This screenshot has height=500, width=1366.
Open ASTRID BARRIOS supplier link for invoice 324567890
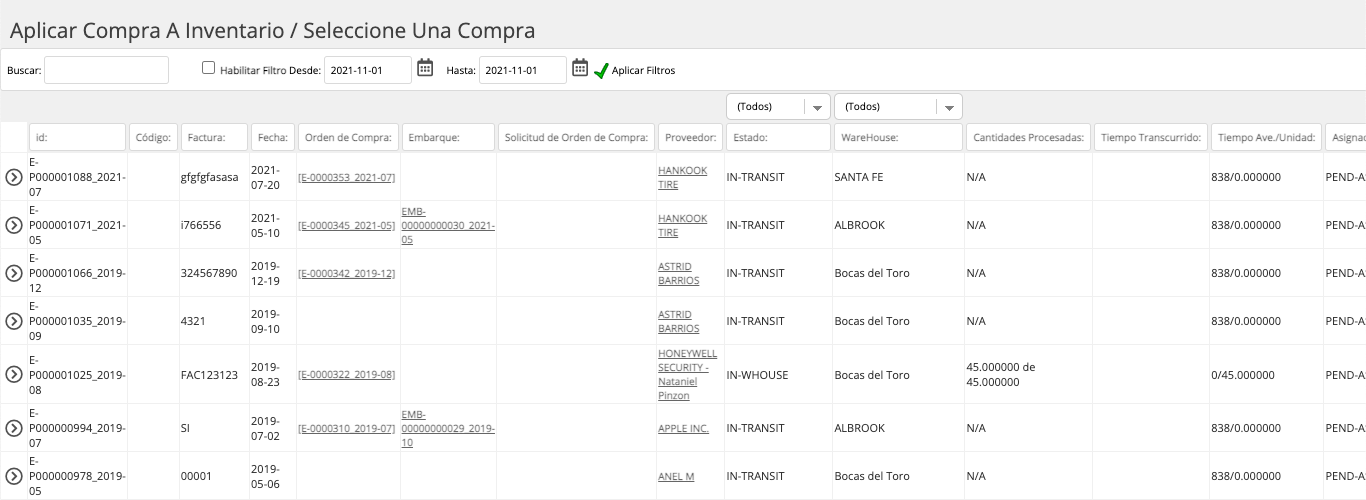679,273
